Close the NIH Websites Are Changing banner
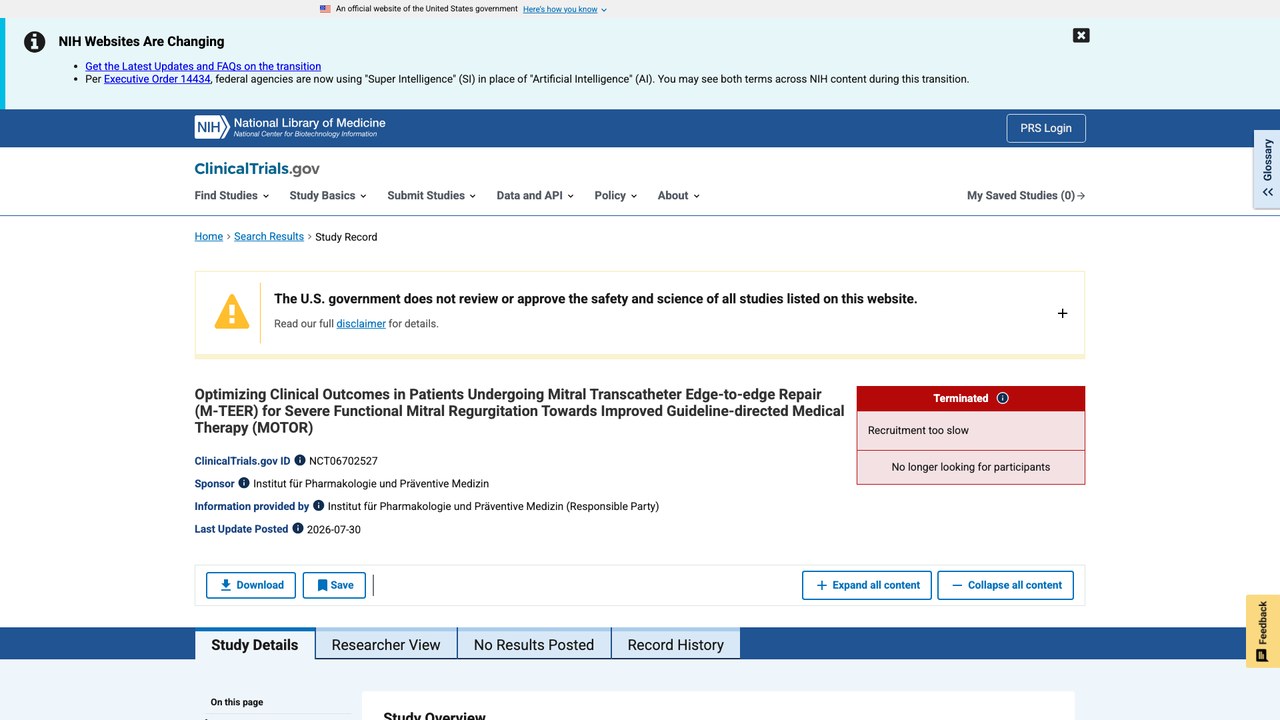 click(x=1081, y=35)
